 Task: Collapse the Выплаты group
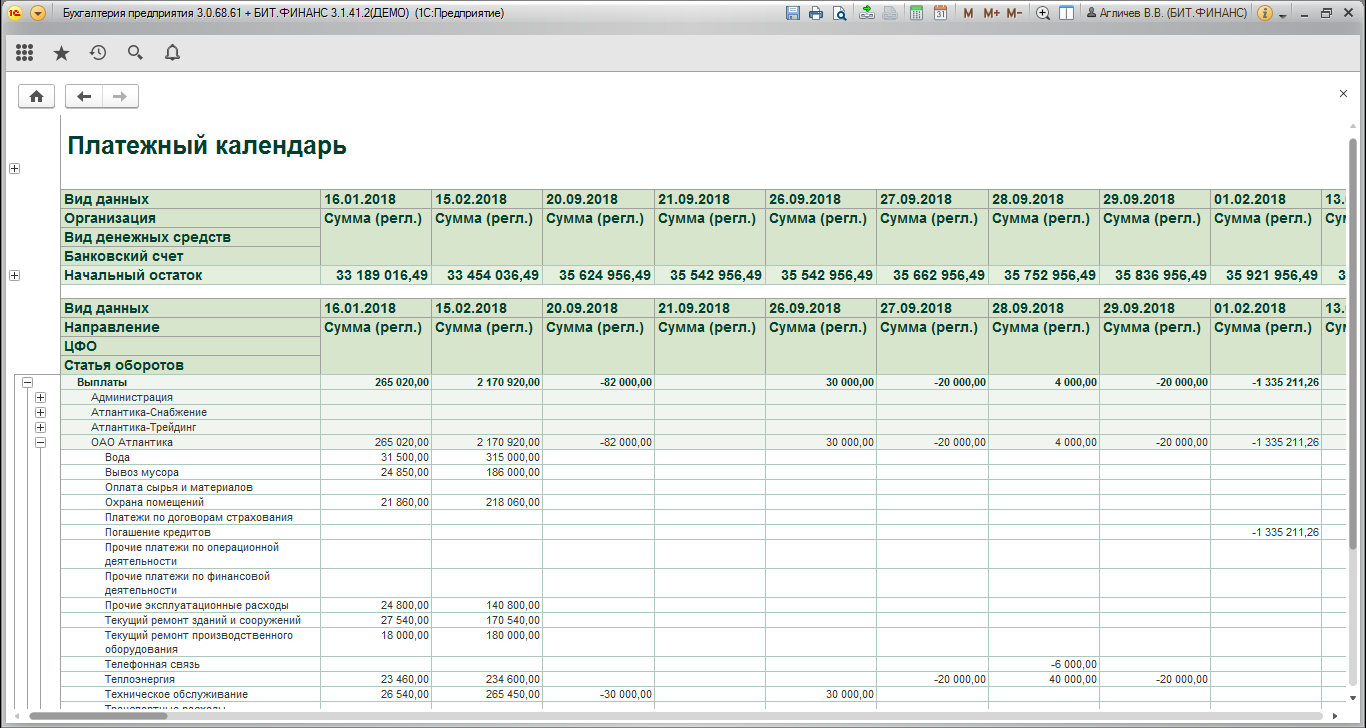(27, 382)
